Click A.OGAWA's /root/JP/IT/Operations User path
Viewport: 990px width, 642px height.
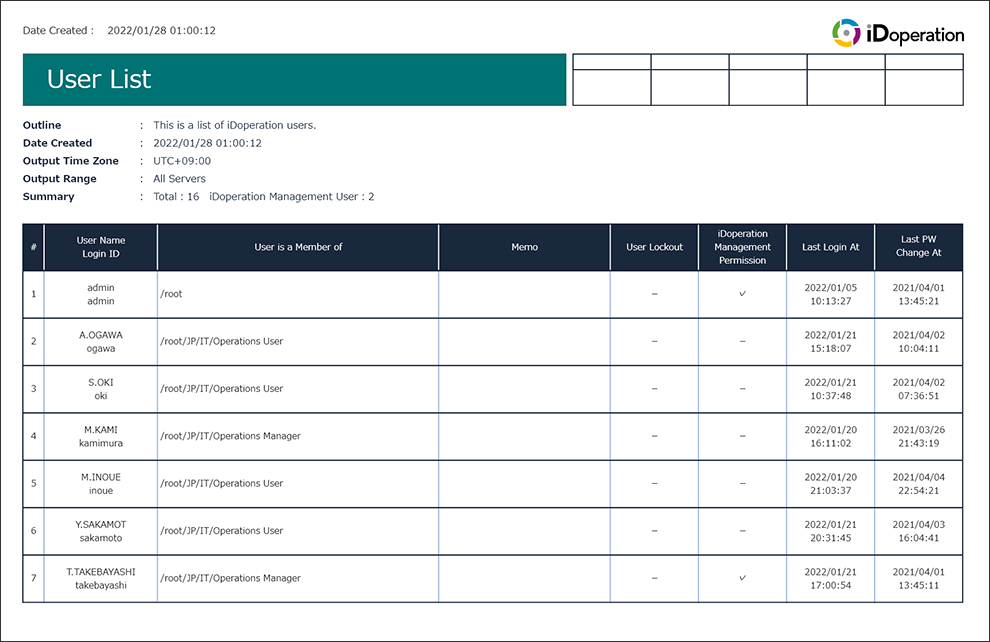tap(221, 341)
